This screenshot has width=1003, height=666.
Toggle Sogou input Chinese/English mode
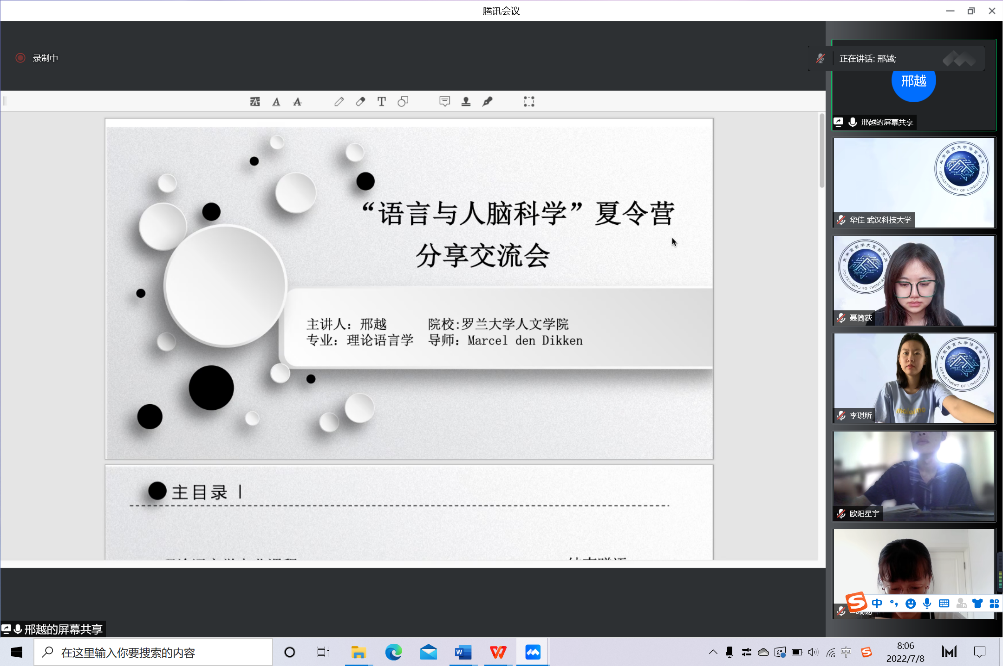click(x=877, y=603)
